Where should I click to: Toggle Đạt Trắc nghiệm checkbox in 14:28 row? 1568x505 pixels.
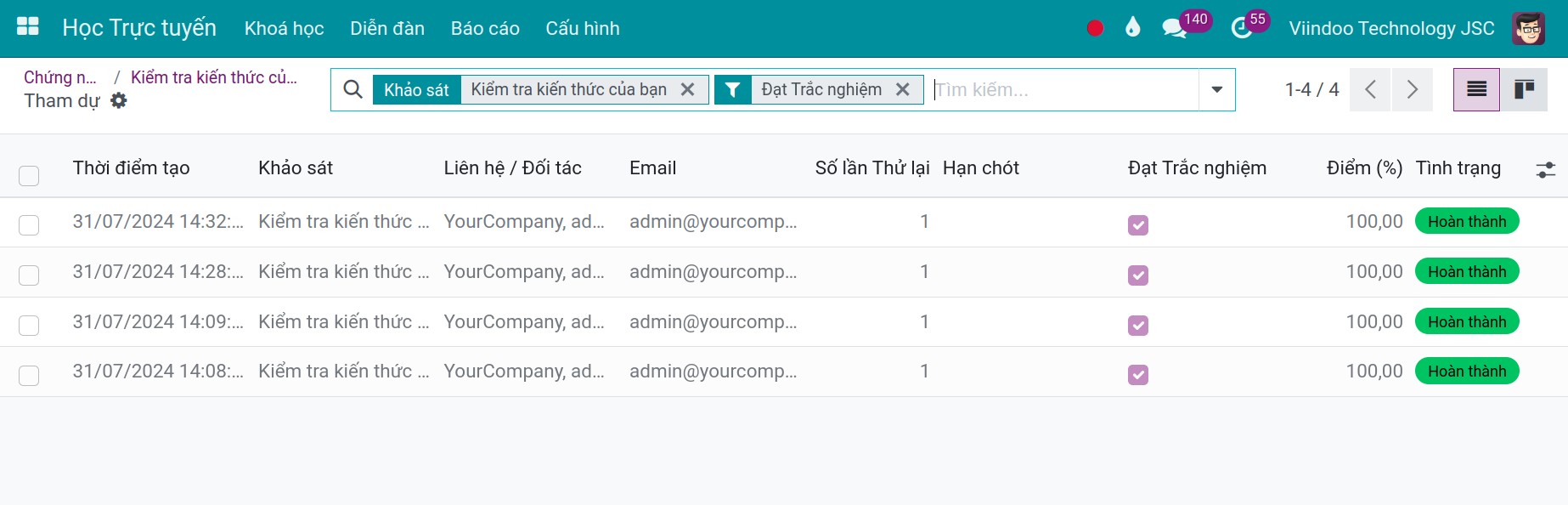coord(1138,275)
